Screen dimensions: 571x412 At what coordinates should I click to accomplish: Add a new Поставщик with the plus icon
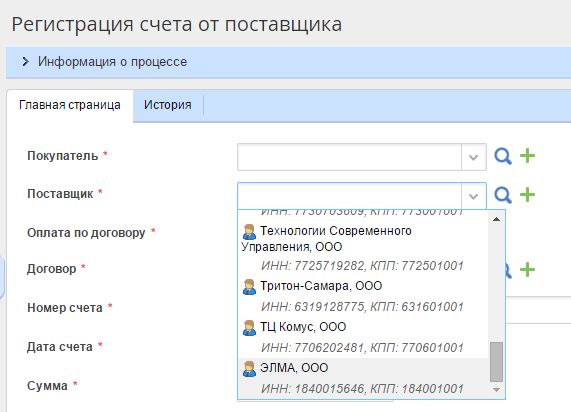pyautogui.click(x=527, y=195)
